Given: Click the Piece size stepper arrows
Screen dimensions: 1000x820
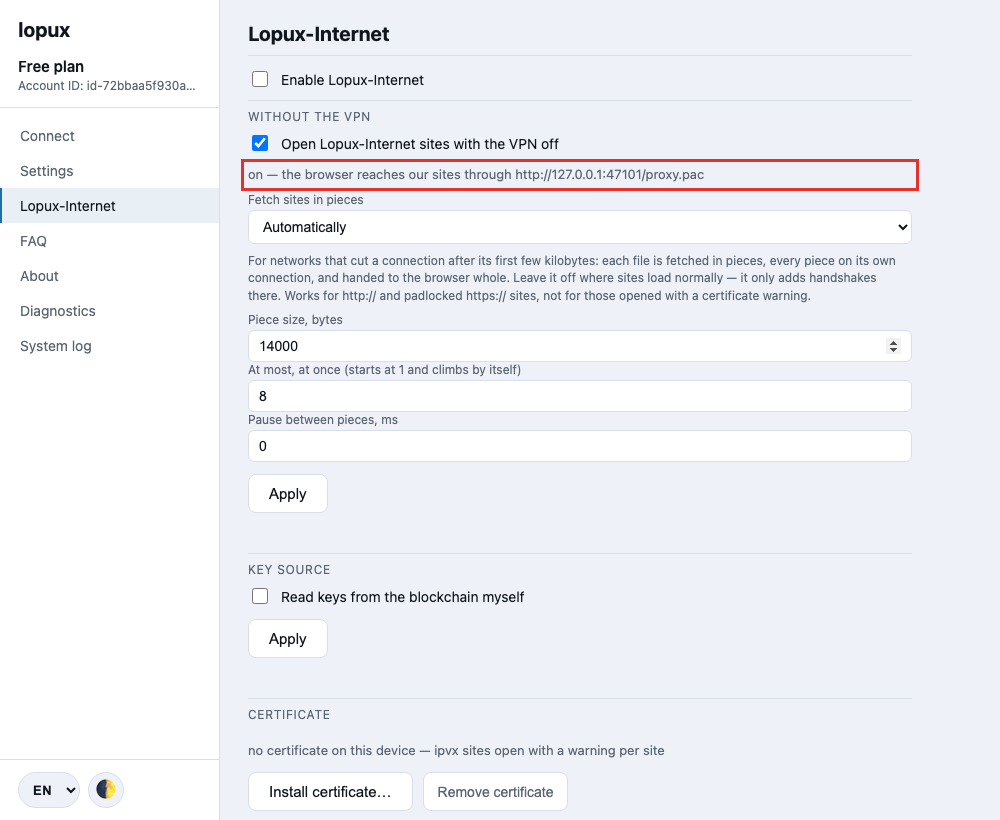Looking at the screenshot, I should tap(893, 346).
